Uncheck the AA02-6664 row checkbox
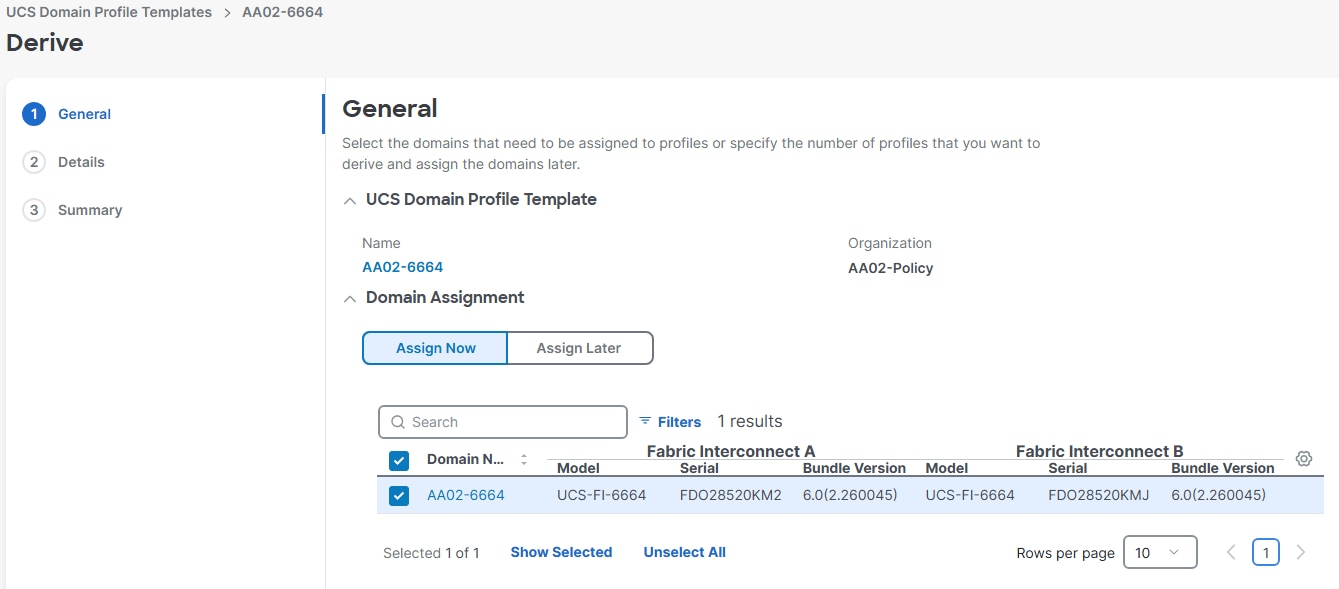1339x589 pixels. pyautogui.click(x=399, y=495)
